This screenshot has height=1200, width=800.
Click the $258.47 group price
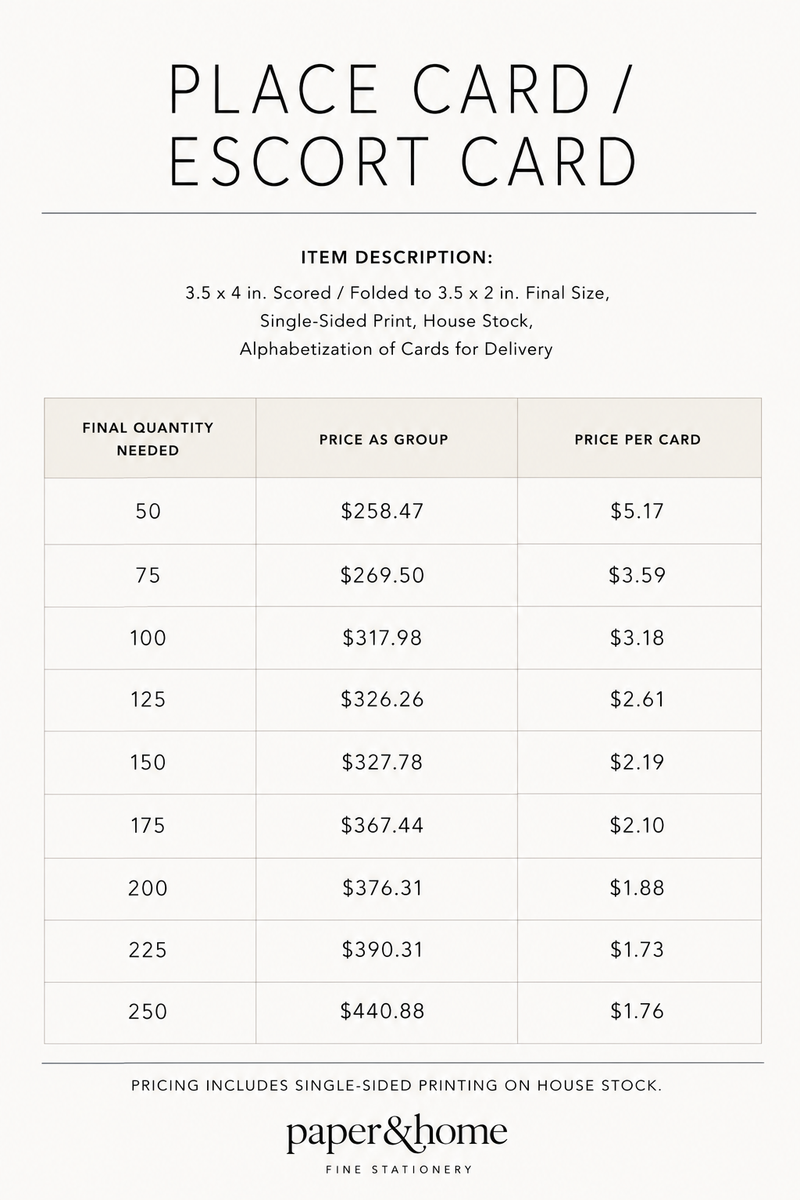pyautogui.click(x=383, y=511)
